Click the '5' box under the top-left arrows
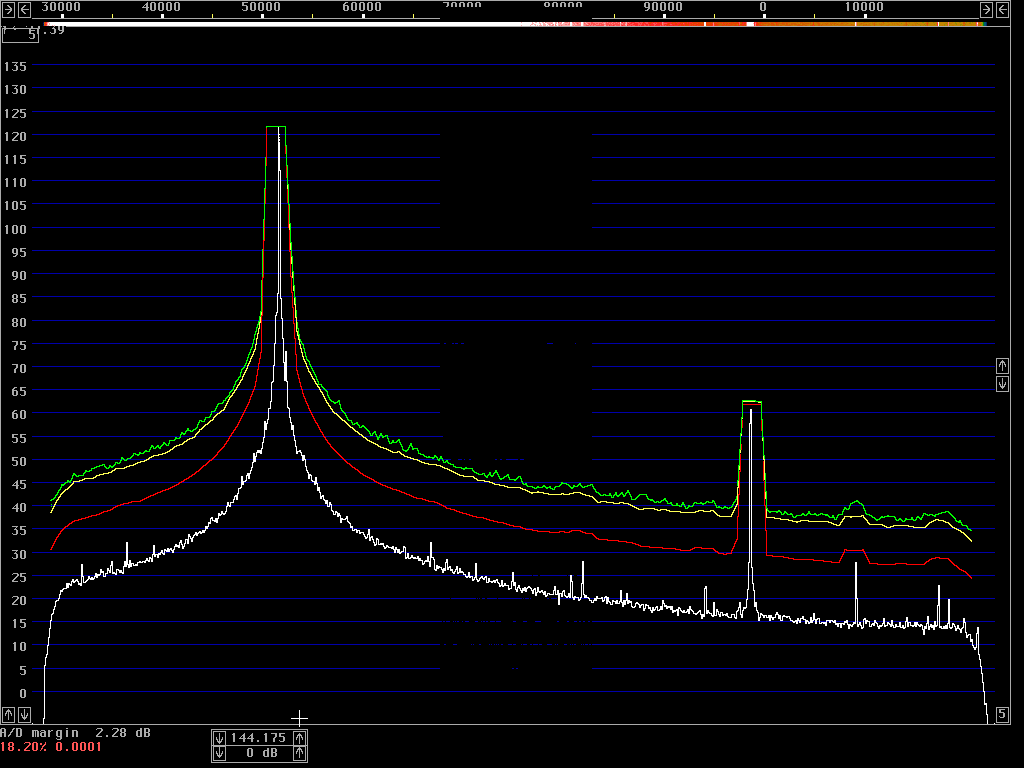The height and width of the screenshot is (768, 1024). pyautogui.click(x=20, y=35)
